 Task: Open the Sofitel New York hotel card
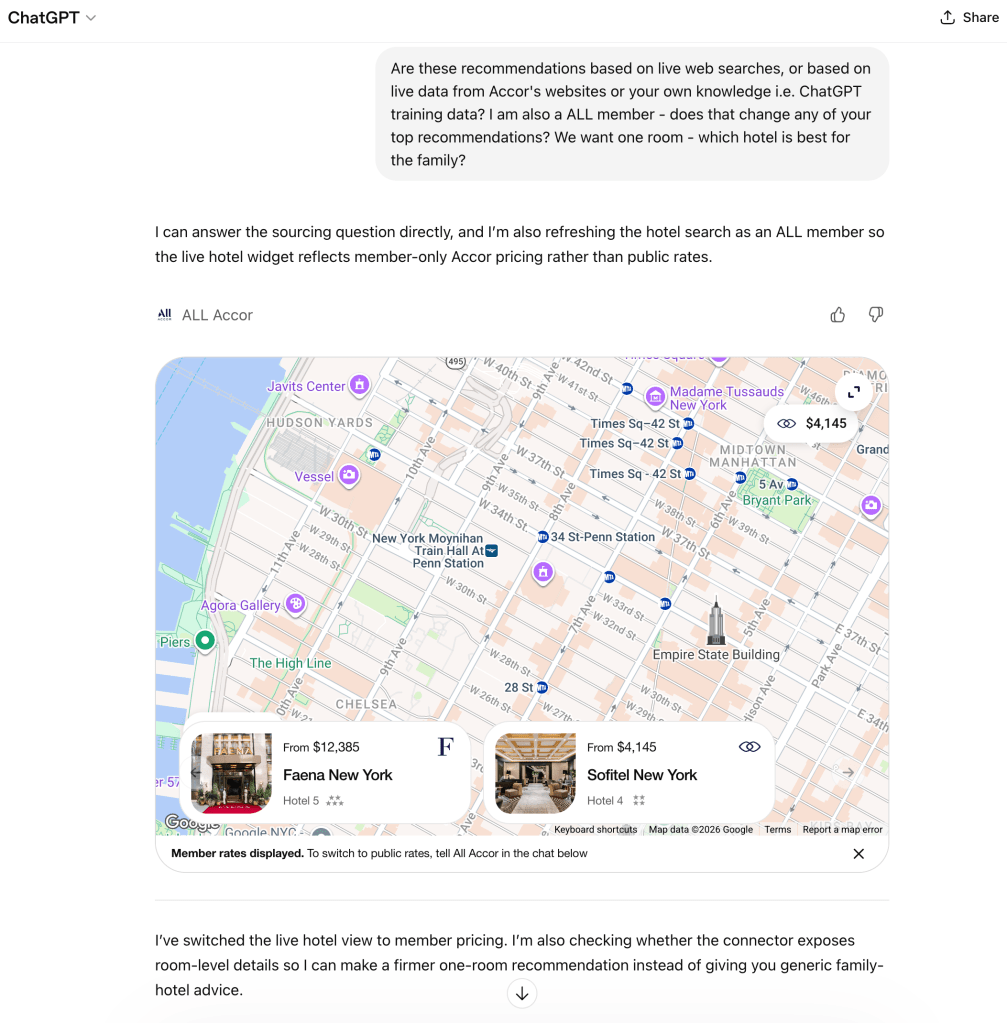pyautogui.click(x=629, y=774)
